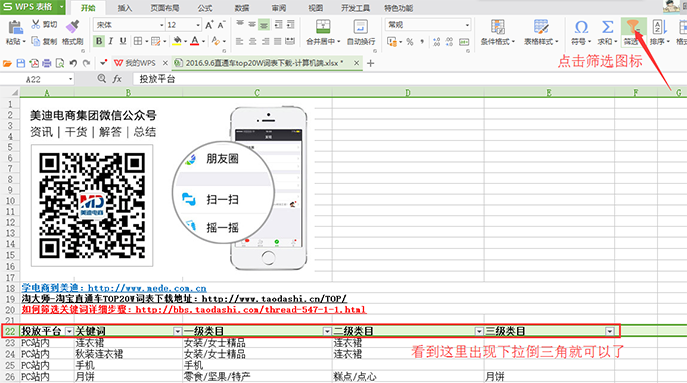Click the Redo arrow

(x=86, y=64)
